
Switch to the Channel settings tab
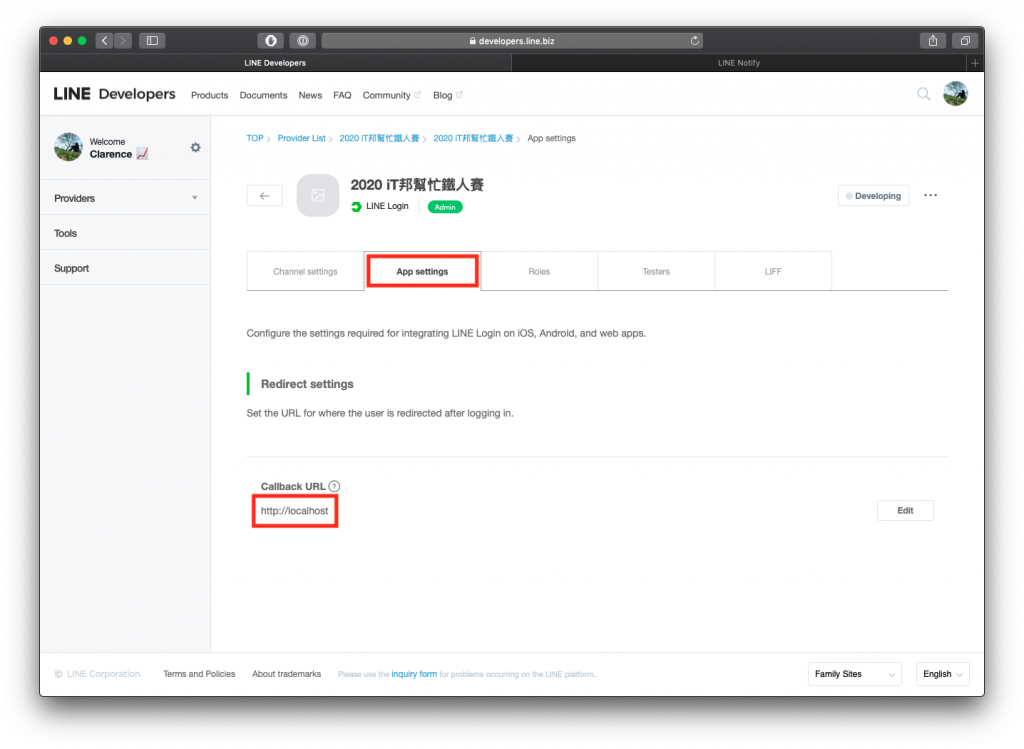click(305, 272)
